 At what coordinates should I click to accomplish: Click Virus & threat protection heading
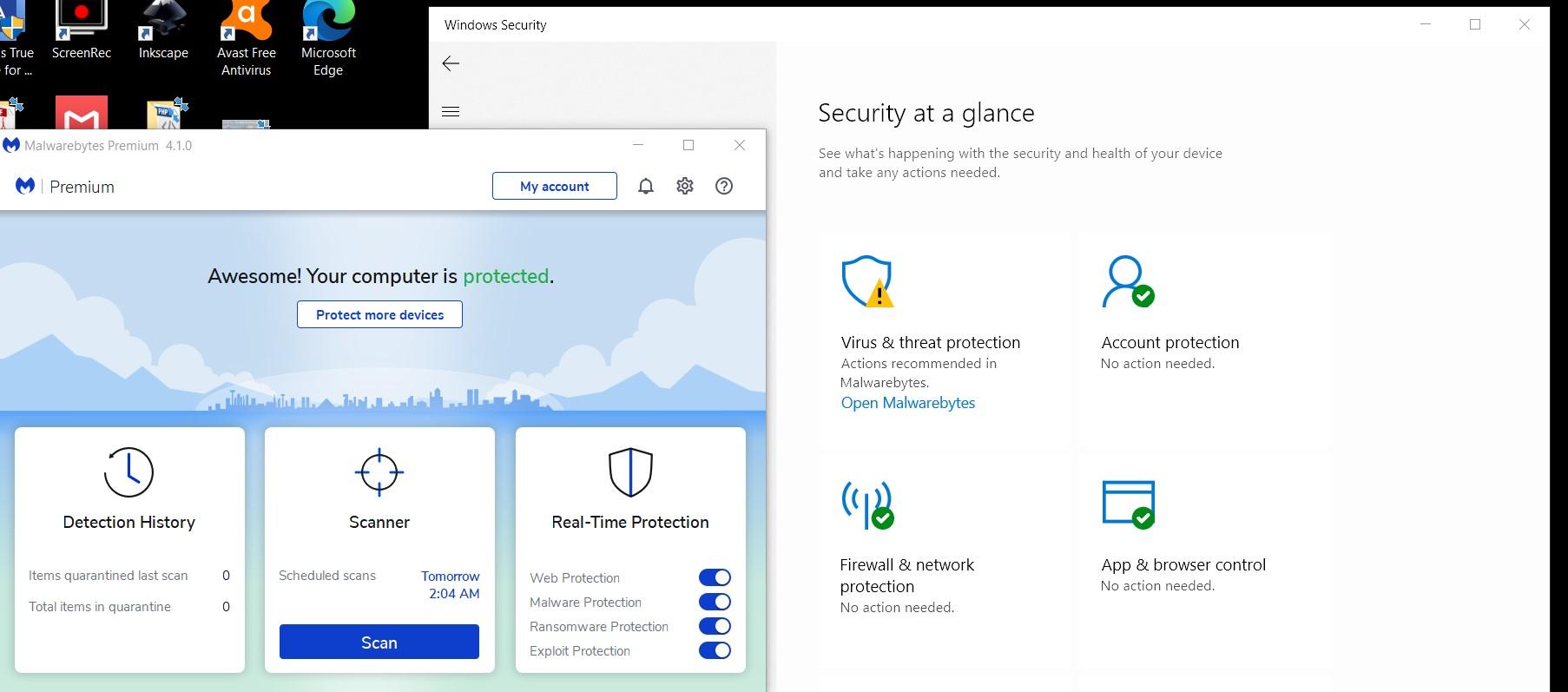click(931, 342)
